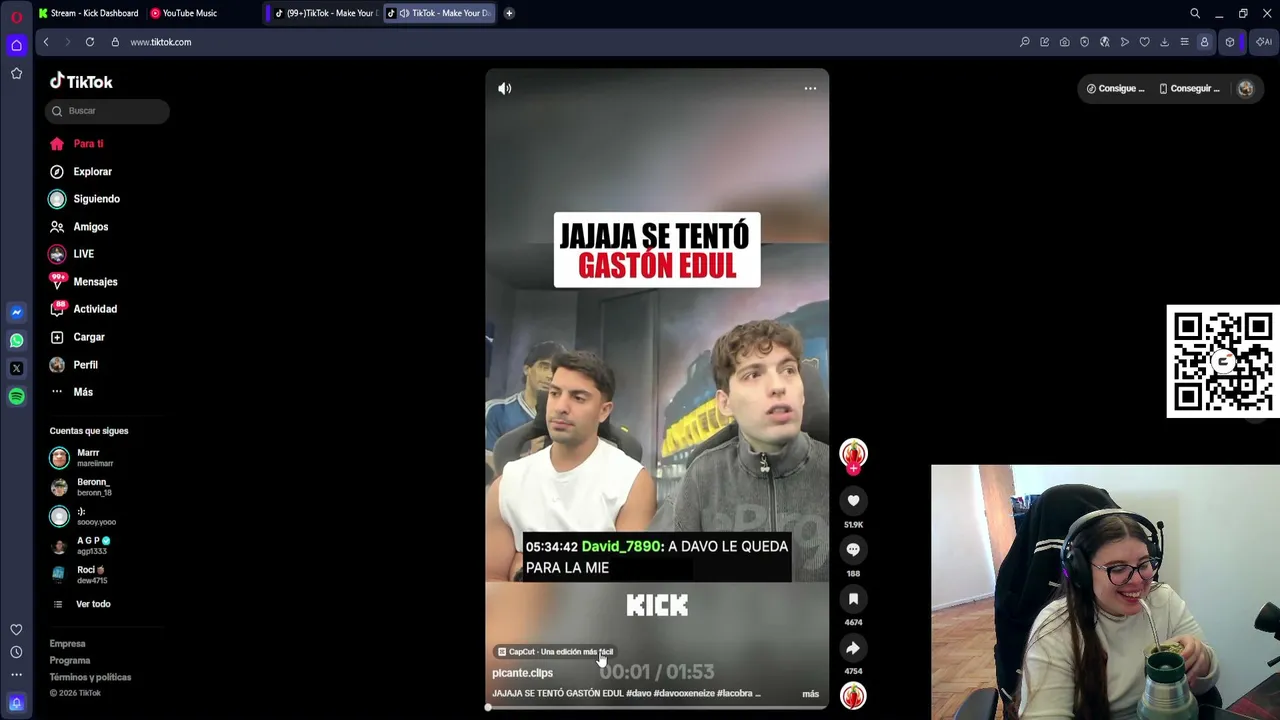
Task: Bookmark the video to favorites
Action: (x=853, y=598)
